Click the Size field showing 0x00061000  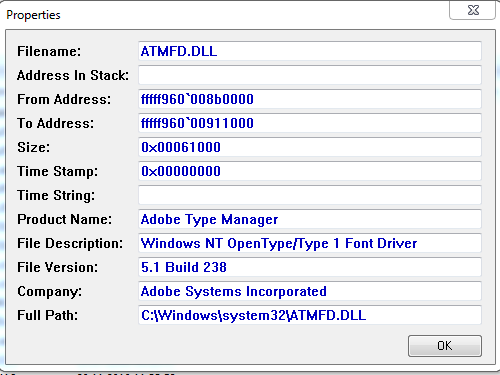click(x=310, y=147)
